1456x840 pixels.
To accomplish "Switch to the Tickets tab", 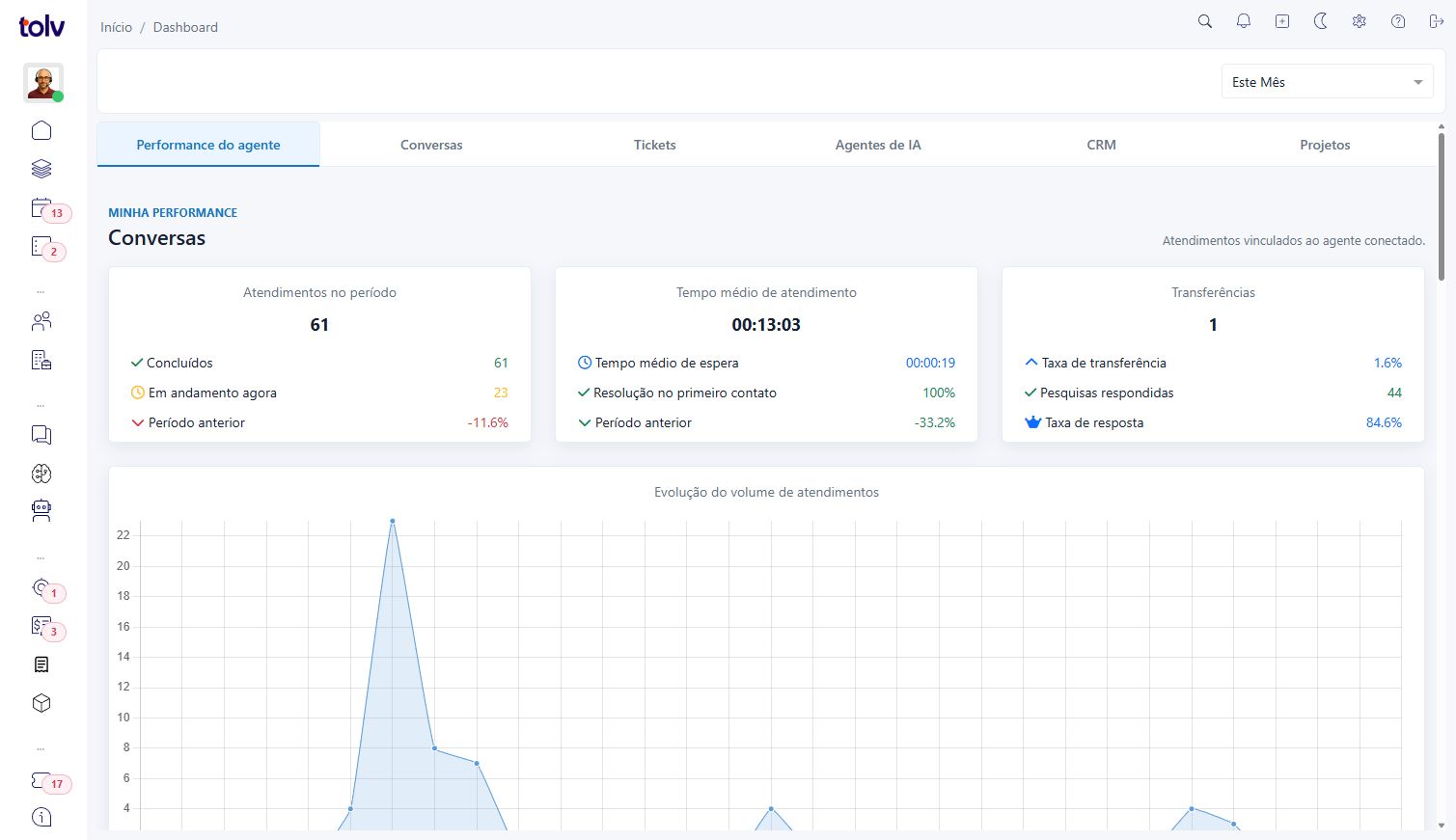I will 655,145.
